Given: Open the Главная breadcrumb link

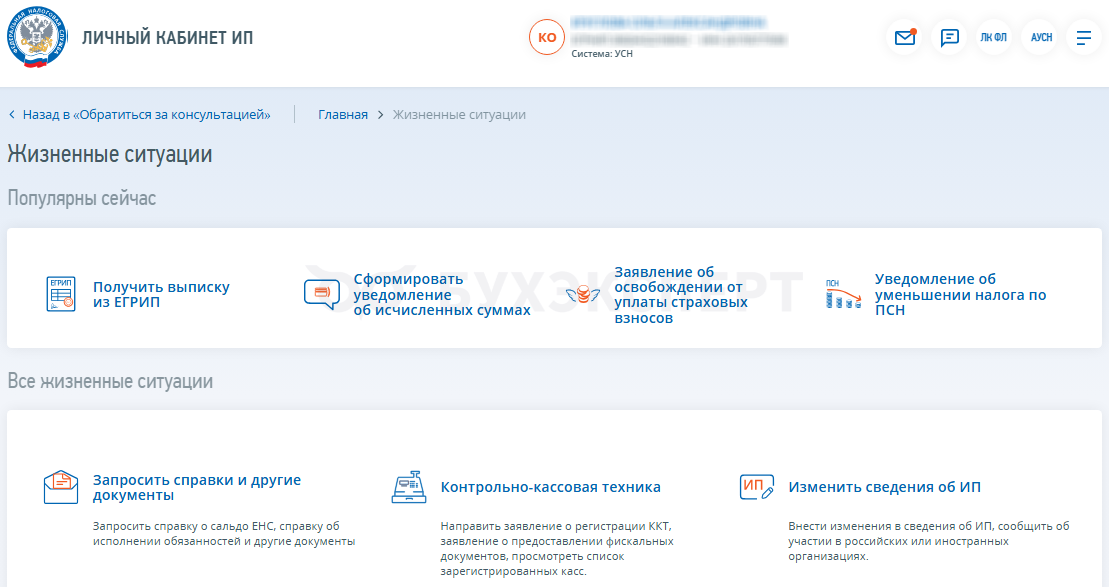Looking at the screenshot, I should point(343,115).
